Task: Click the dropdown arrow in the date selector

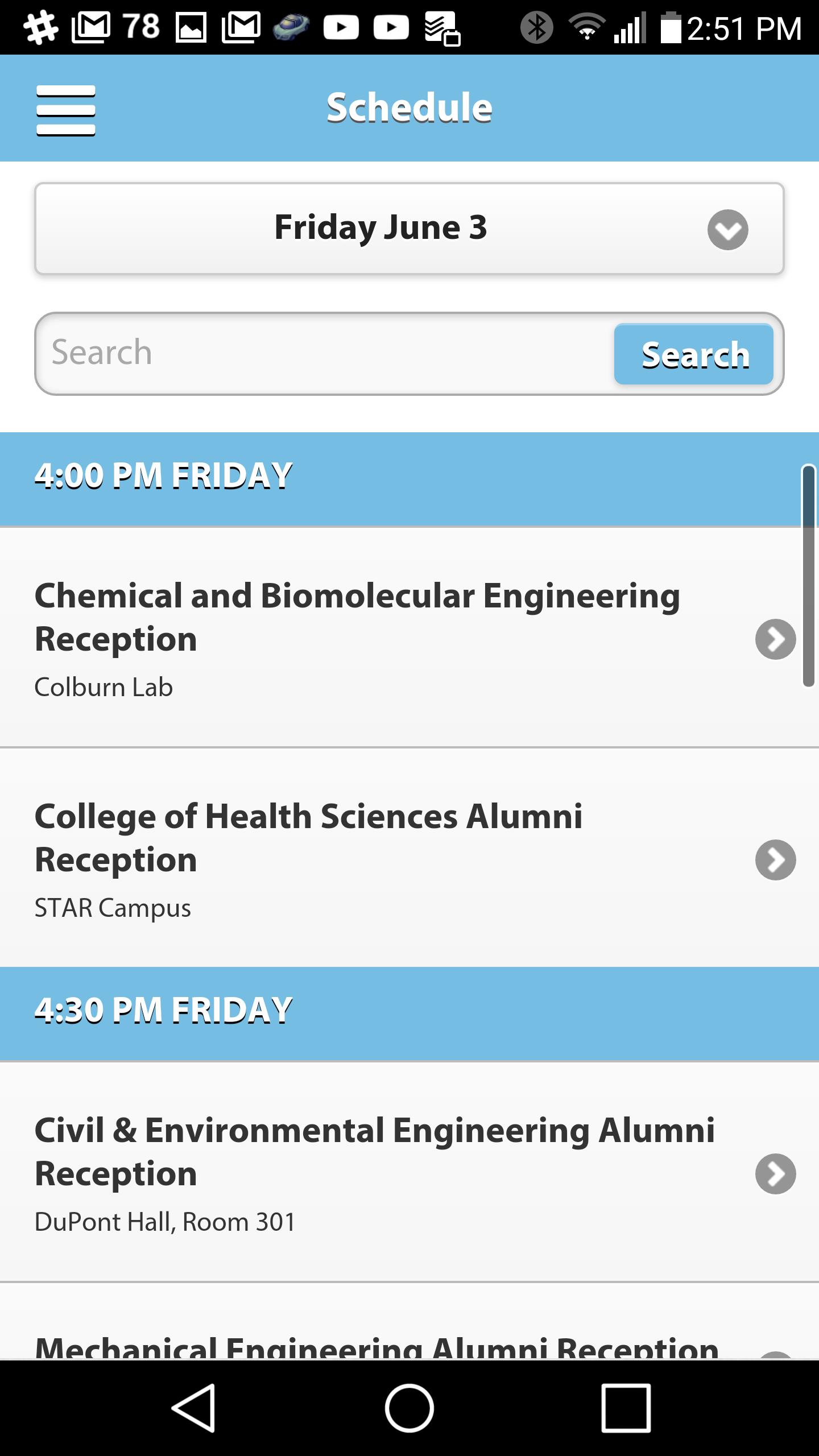Action: click(727, 230)
